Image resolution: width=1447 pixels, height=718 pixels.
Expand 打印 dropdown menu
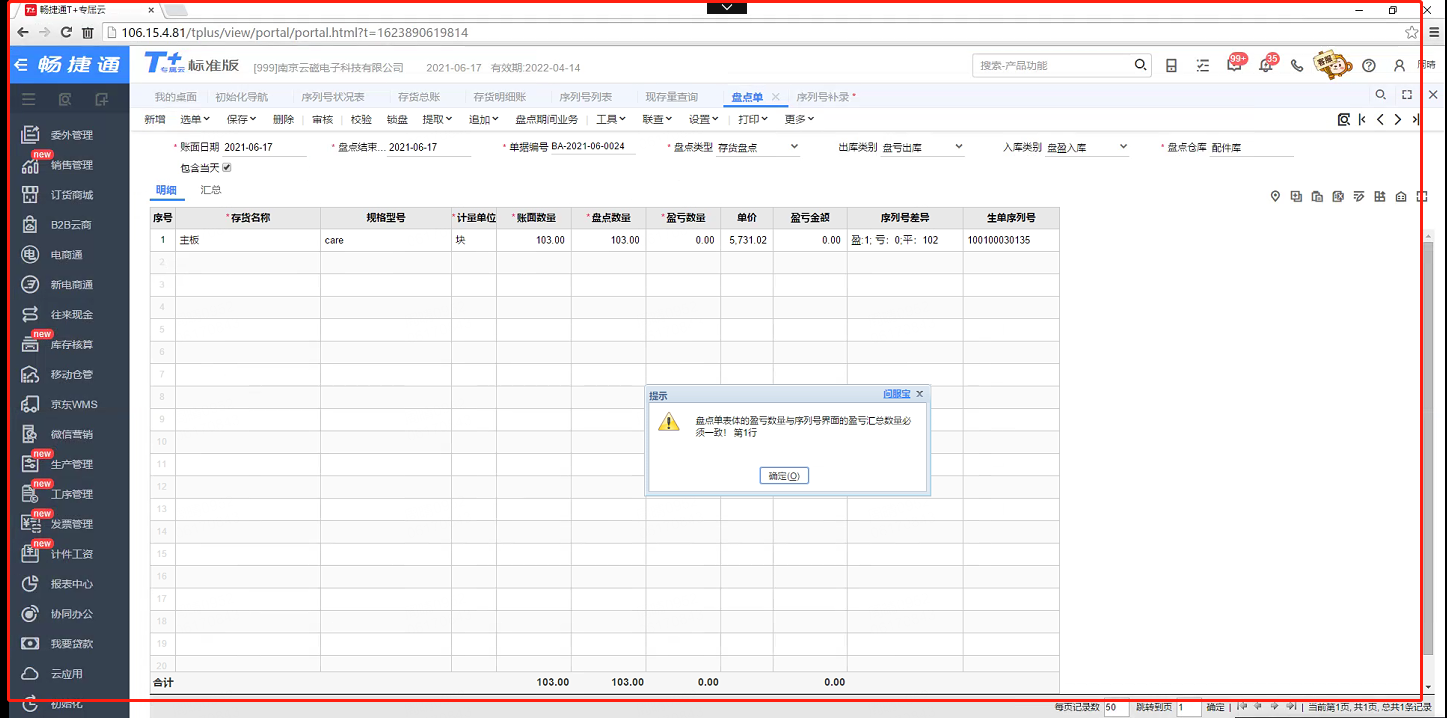tap(753, 119)
